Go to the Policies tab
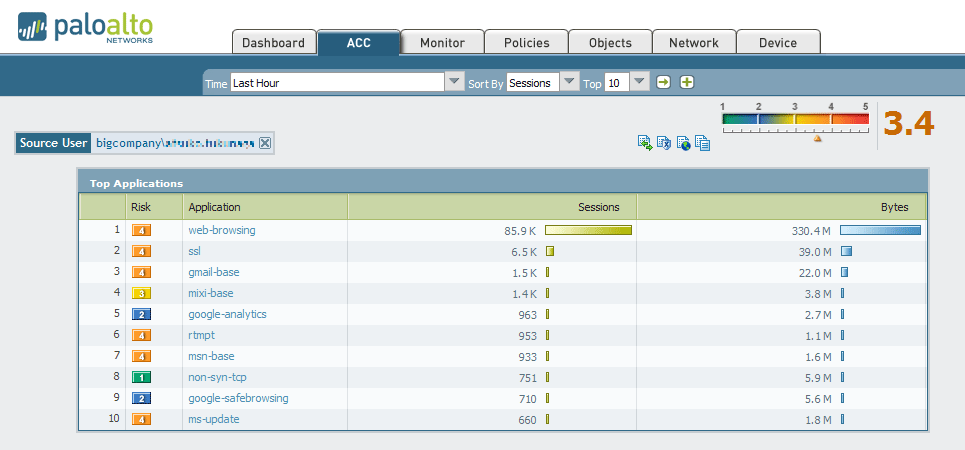The width and height of the screenshot is (965, 450). pyautogui.click(x=526, y=43)
